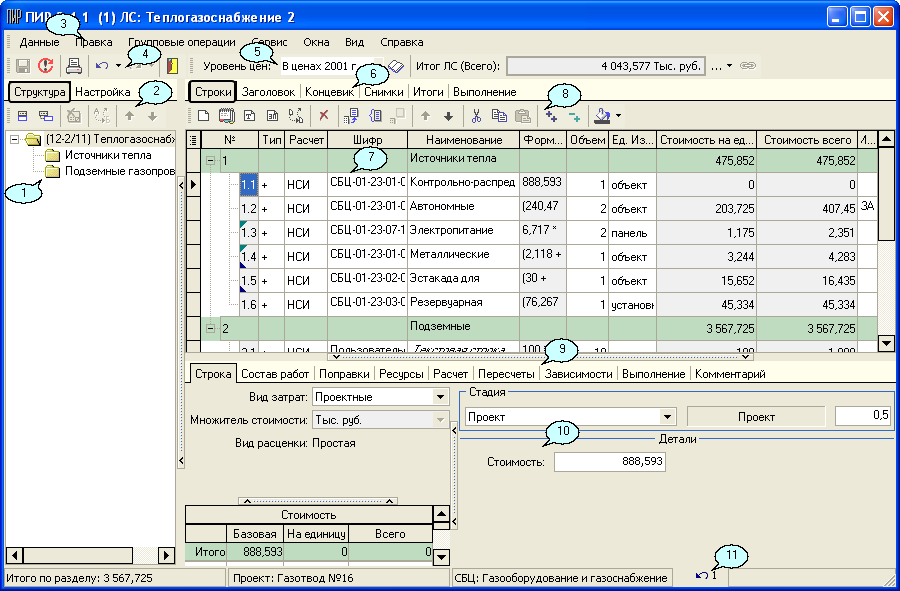Open the Справка menu
Image resolution: width=900 pixels, height=591 pixels.
coord(402,42)
